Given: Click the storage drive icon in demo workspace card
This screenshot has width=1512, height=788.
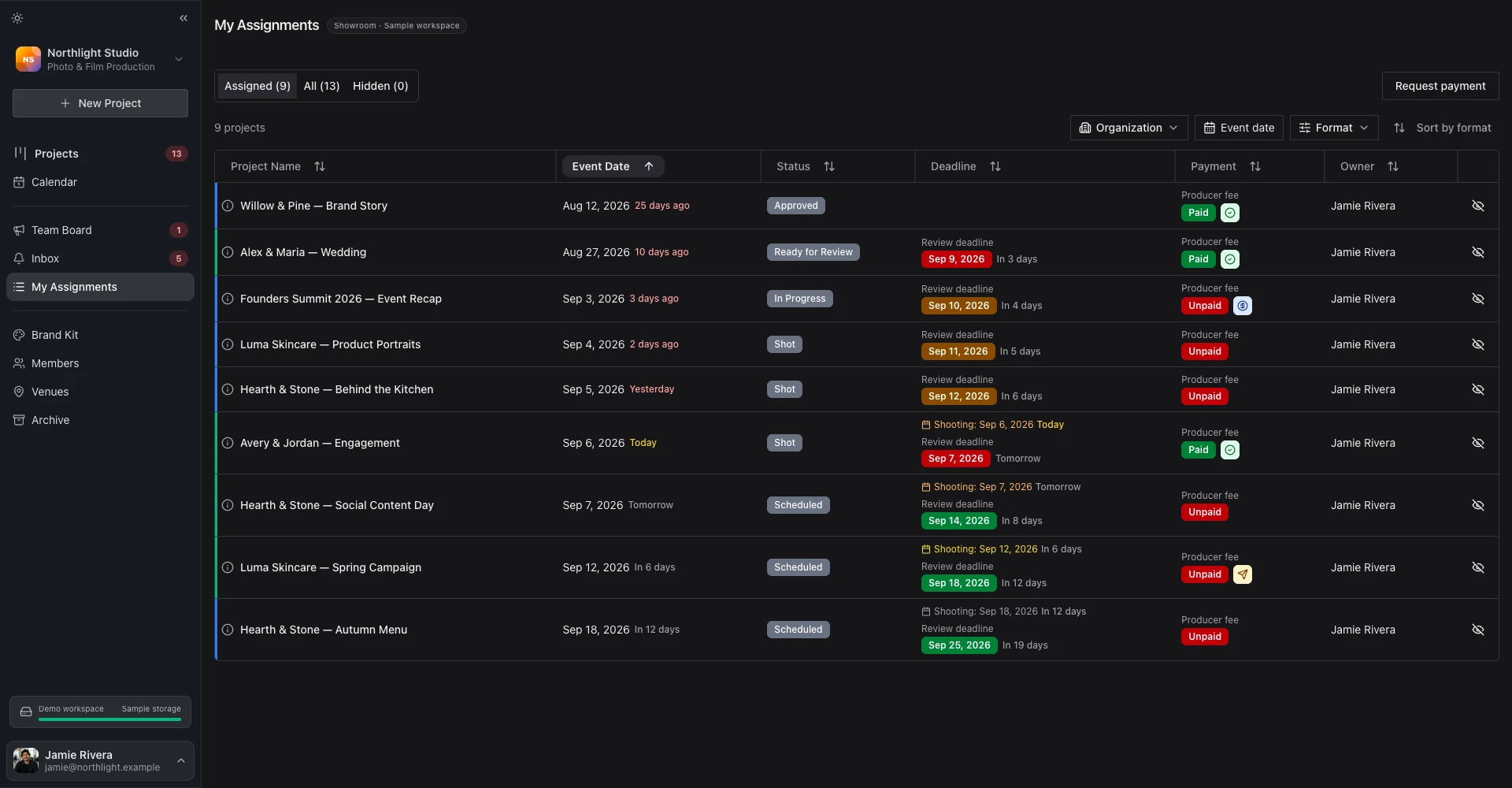Looking at the screenshot, I should pyautogui.click(x=26, y=712).
